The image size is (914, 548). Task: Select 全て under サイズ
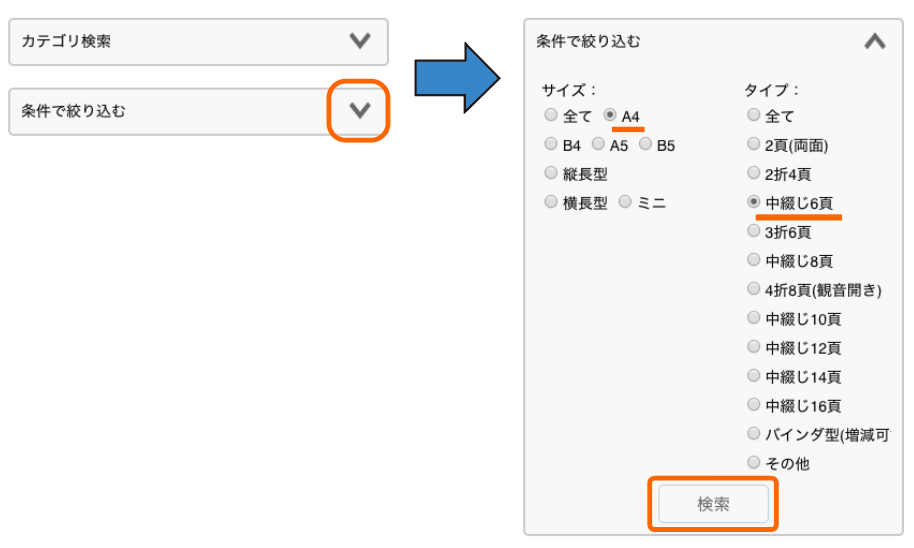tap(551, 115)
